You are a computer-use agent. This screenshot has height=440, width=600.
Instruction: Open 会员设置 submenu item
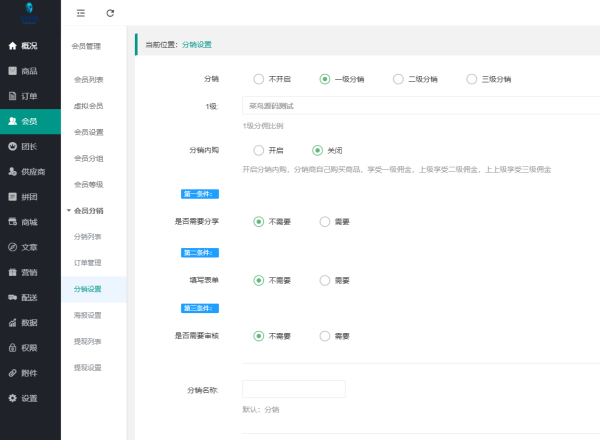pyautogui.click(x=88, y=132)
